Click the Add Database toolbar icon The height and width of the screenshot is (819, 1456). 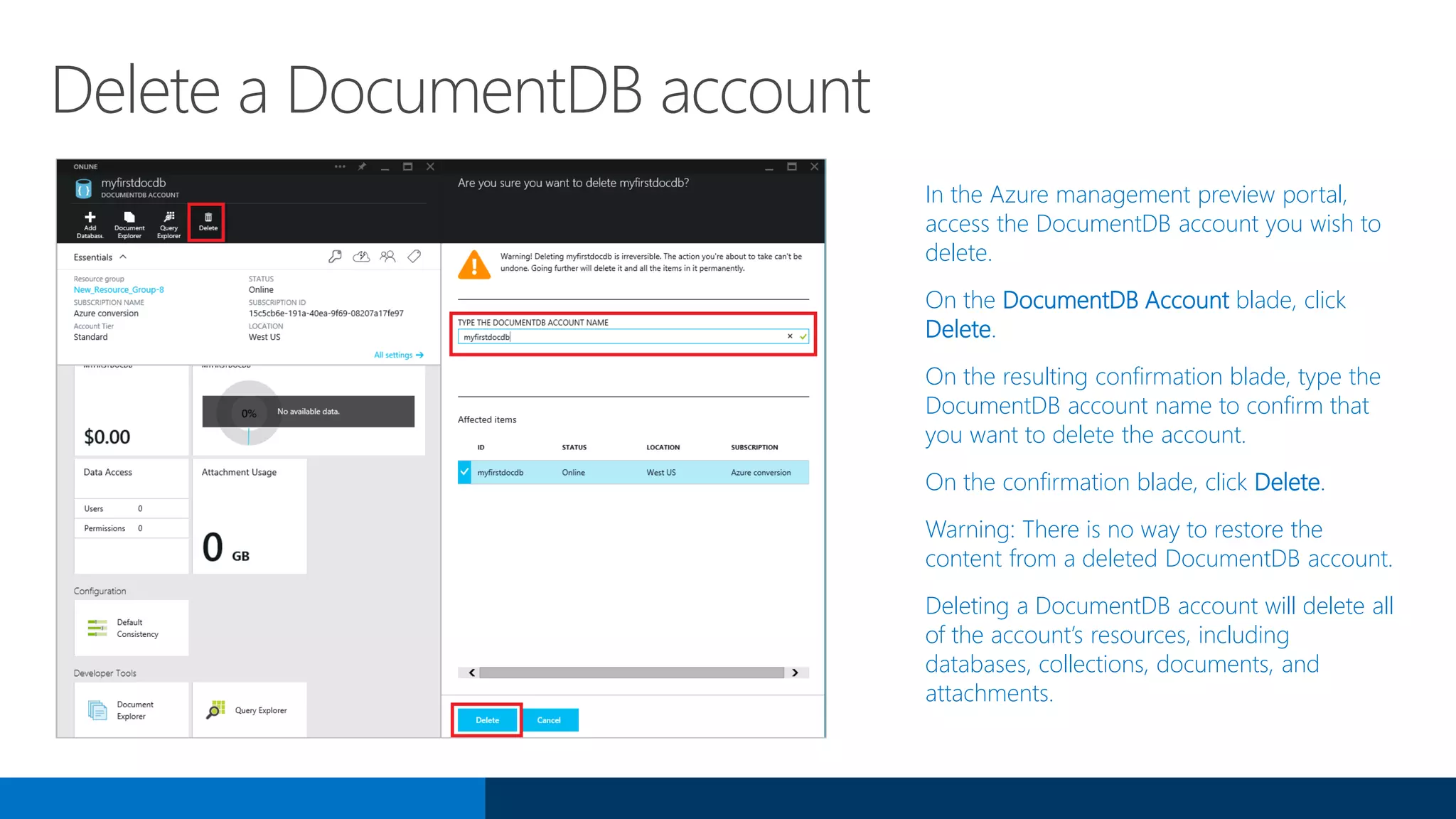[x=90, y=224]
